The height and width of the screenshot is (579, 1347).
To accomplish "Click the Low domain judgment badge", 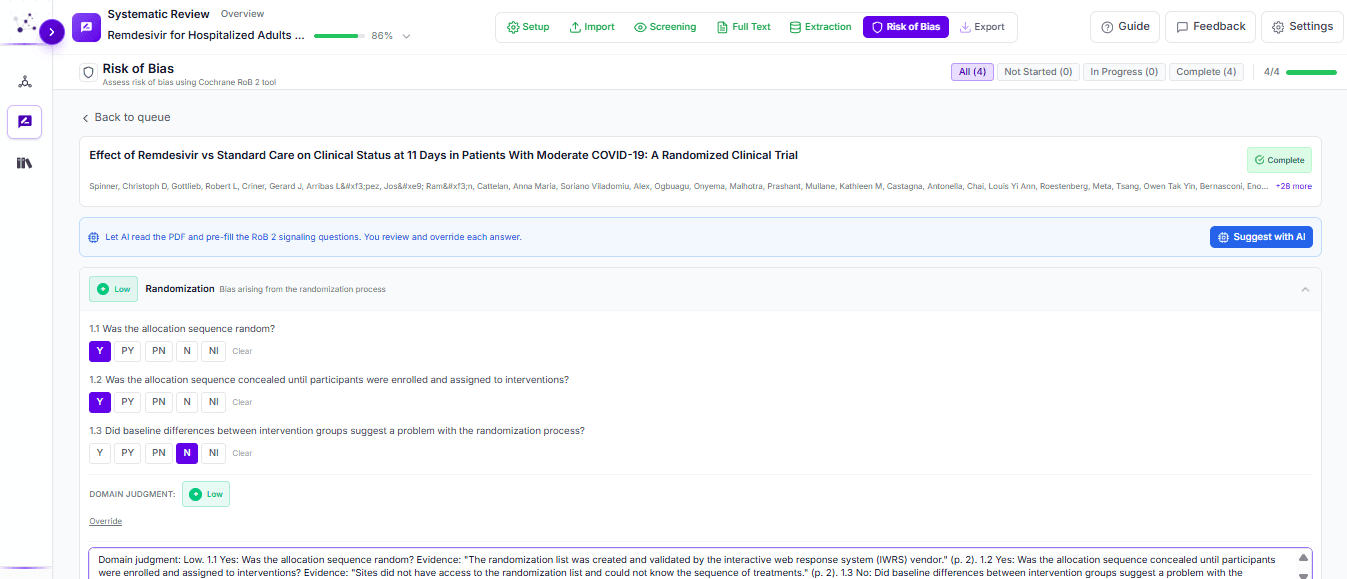I will click(206, 494).
